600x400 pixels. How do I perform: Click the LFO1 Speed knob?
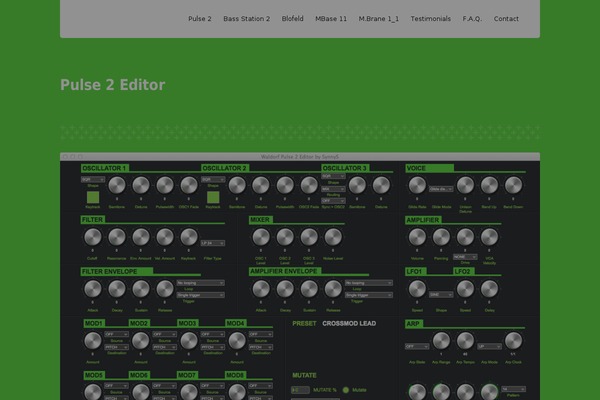pos(417,289)
